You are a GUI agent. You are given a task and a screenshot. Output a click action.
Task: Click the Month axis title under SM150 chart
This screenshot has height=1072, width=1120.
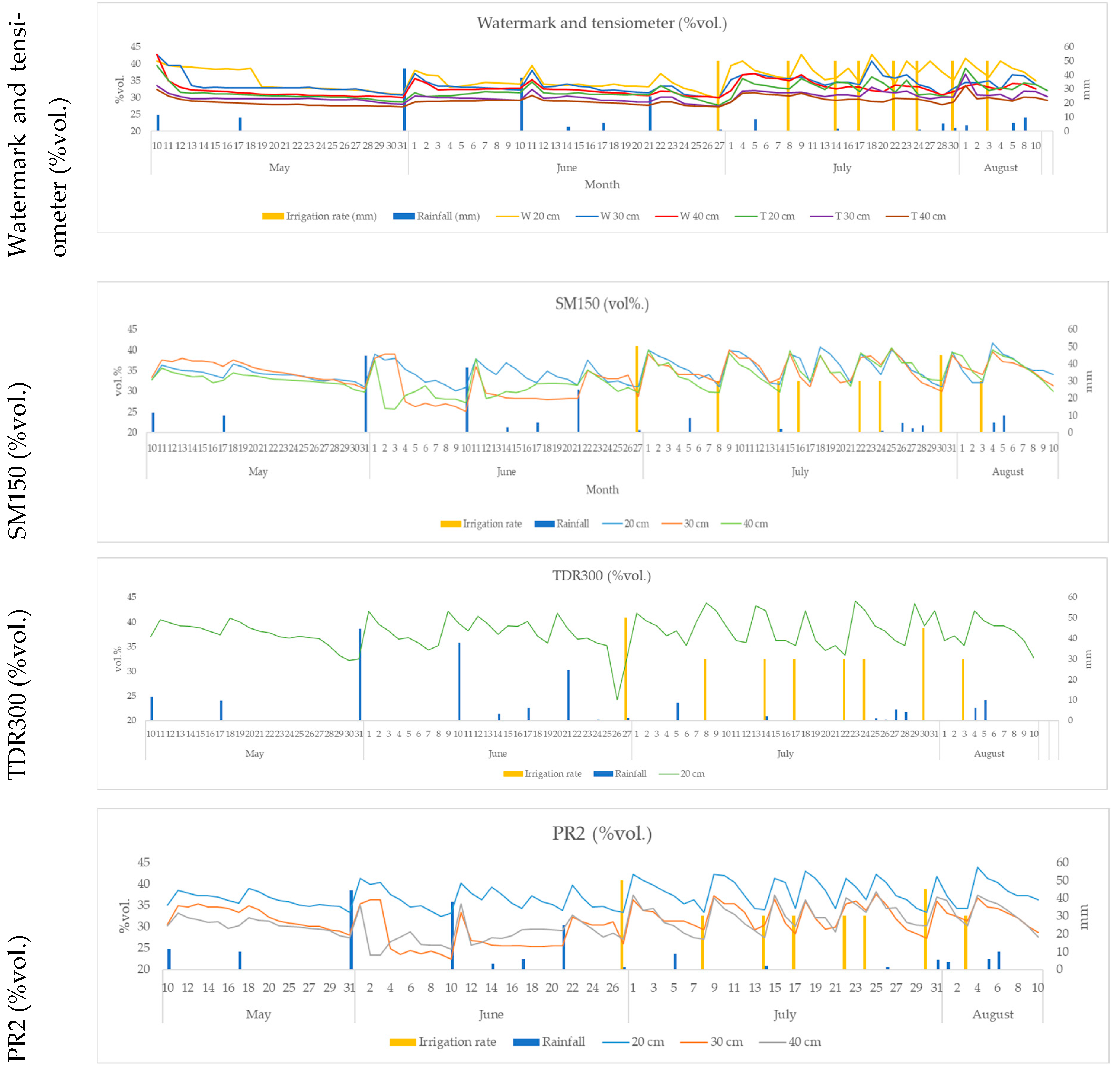click(x=602, y=490)
